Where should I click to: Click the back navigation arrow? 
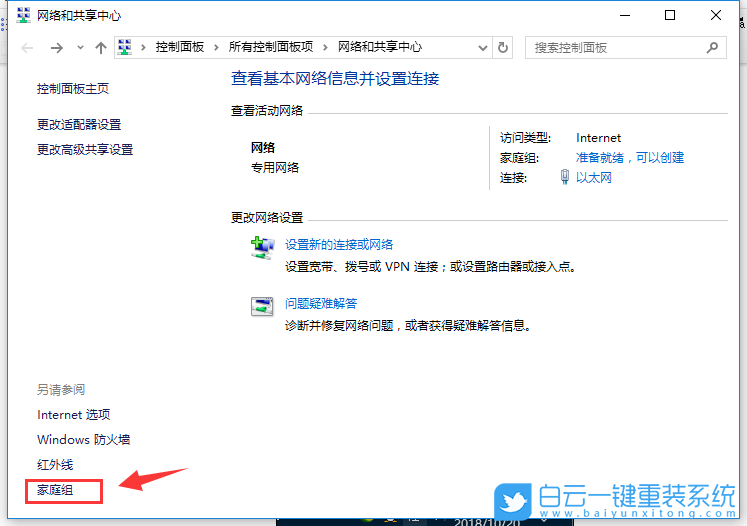click(x=27, y=48)
